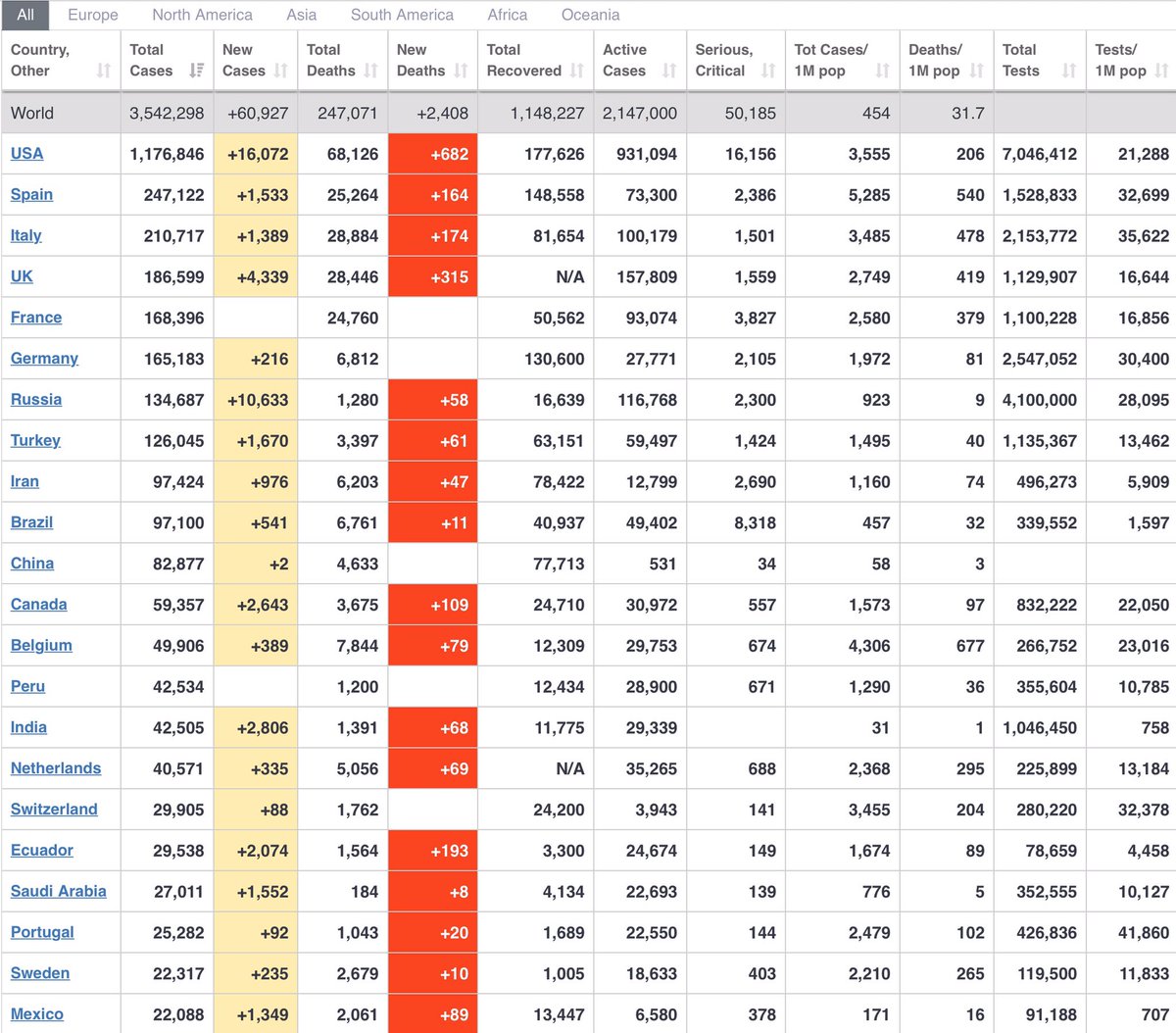Sort by Tests/1M pop arrows icon

point(1162,71)
